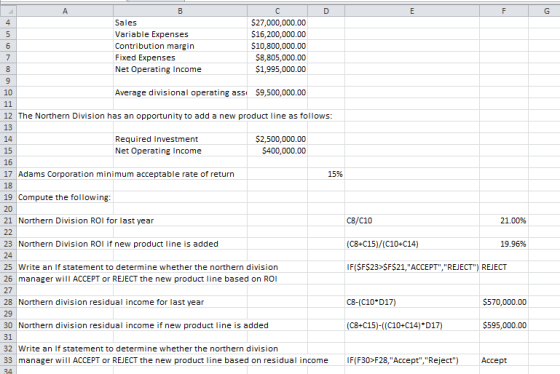Click 'Average divisional operating' label cell
560x374 pixels.
(x=180, y=93)
